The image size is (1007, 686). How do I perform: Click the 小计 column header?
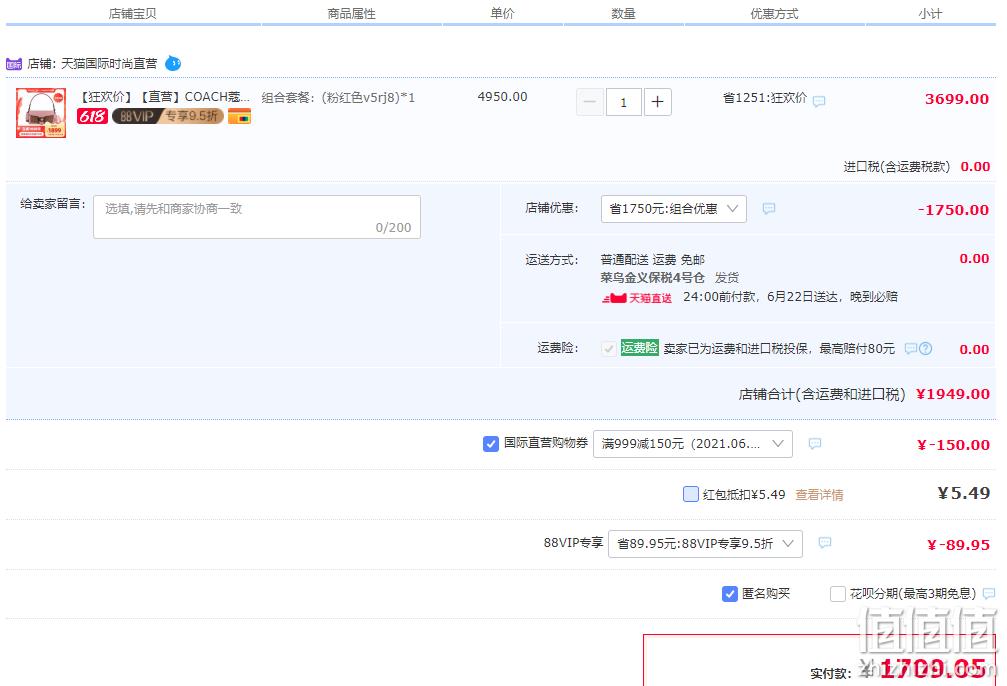click(930, 13)
